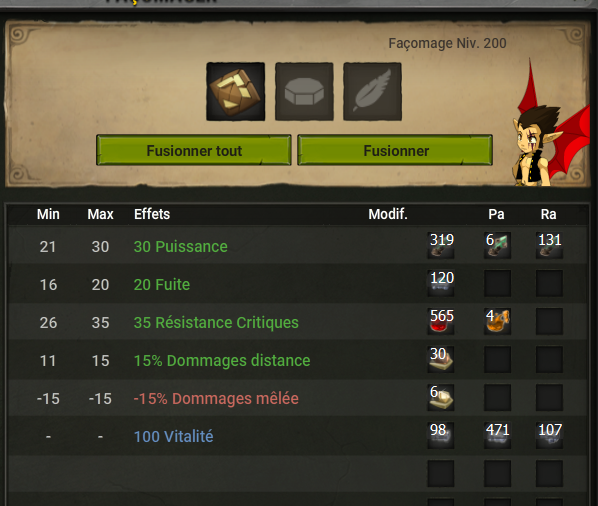This screenshot has width=598, height=506.
Task: Click the Fusionner tout button
Action: click(194, 150)
